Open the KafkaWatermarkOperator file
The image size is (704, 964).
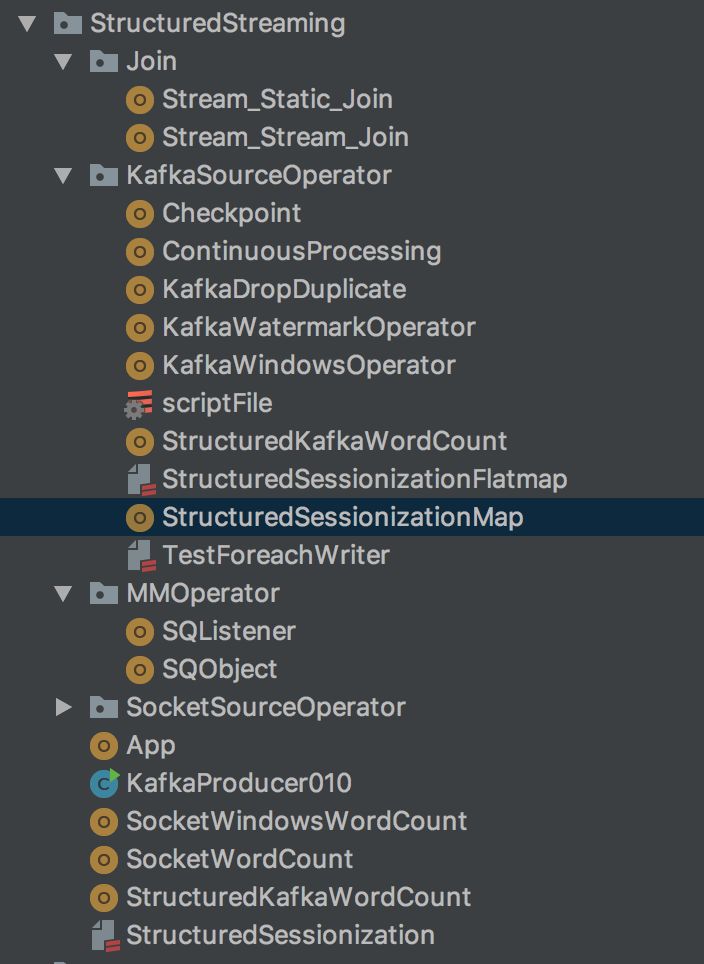pyautogui.click(x=318, y=327)
